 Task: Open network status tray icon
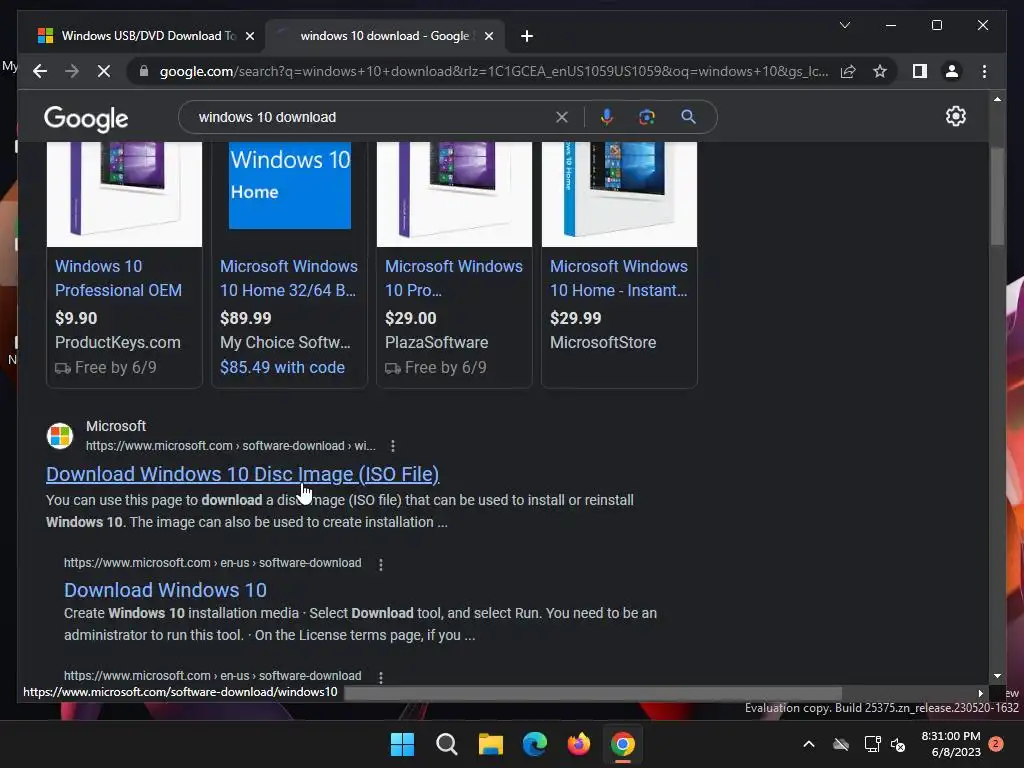tap(872, 744)
